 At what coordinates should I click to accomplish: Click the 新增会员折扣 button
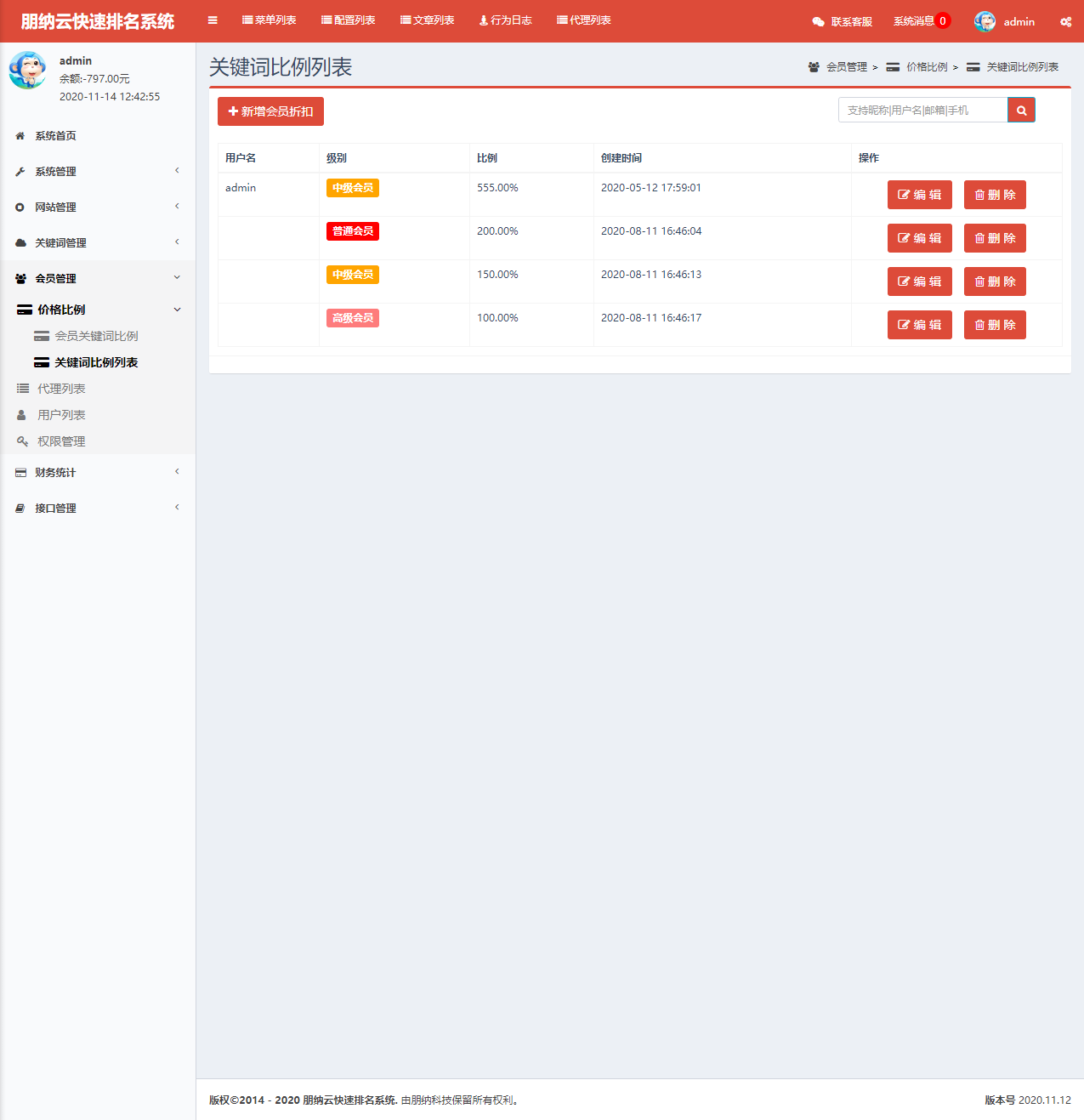click(270, 111)
